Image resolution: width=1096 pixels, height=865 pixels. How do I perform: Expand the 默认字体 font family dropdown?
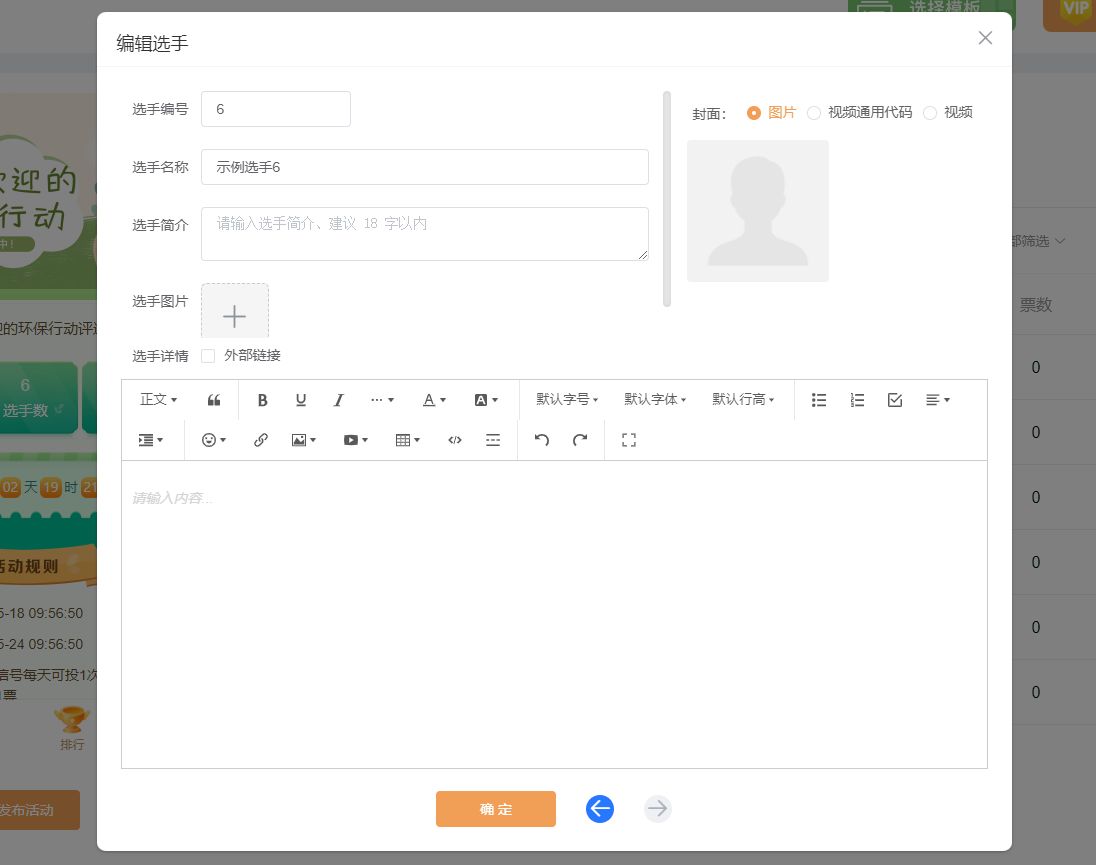654,399
